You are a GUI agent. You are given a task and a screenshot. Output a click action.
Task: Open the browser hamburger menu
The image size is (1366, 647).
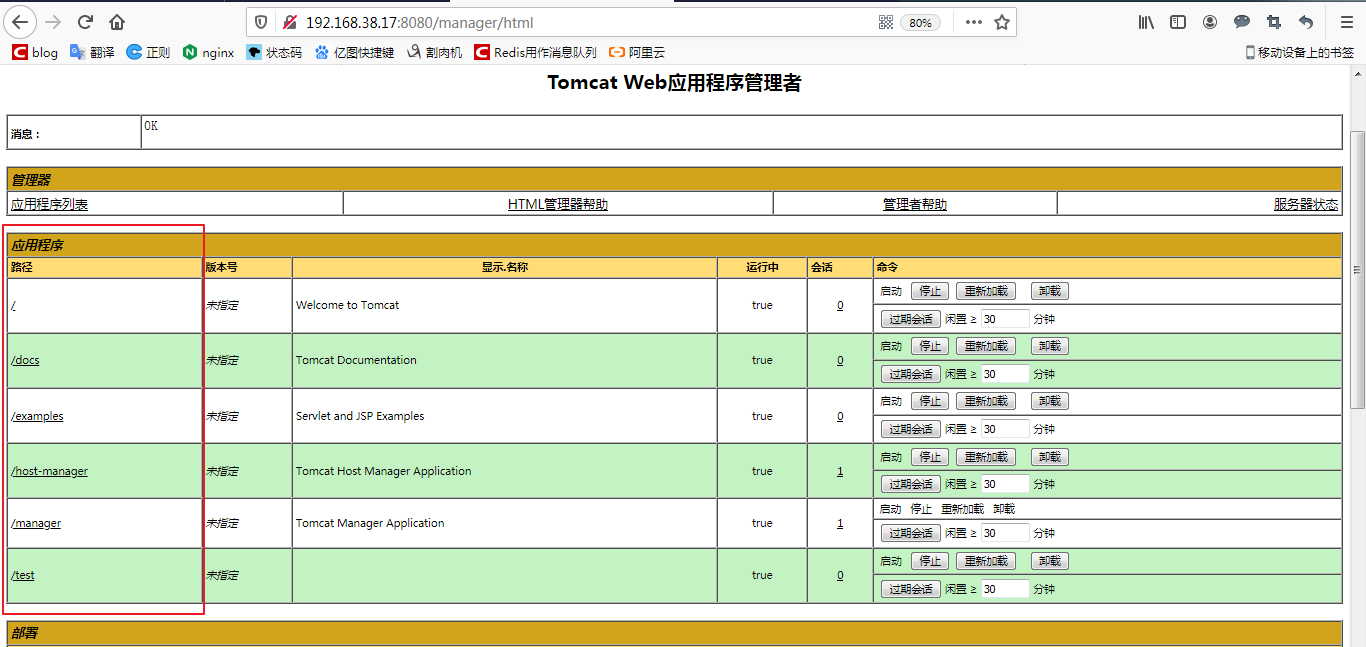[1346, 22]
